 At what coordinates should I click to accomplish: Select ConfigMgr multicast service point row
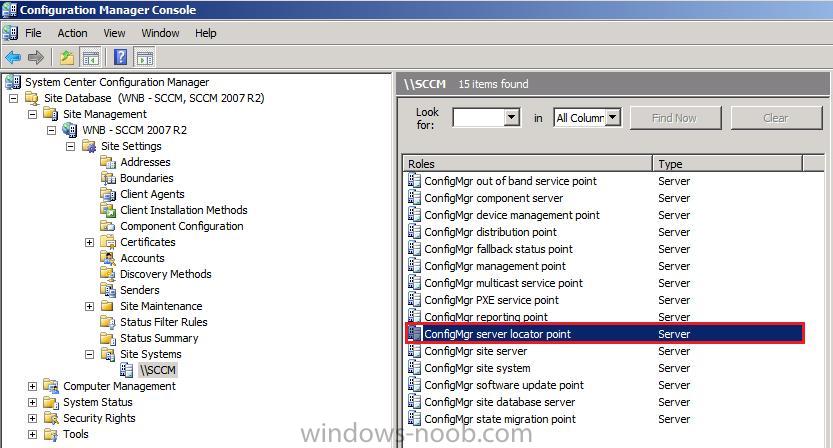605,283
